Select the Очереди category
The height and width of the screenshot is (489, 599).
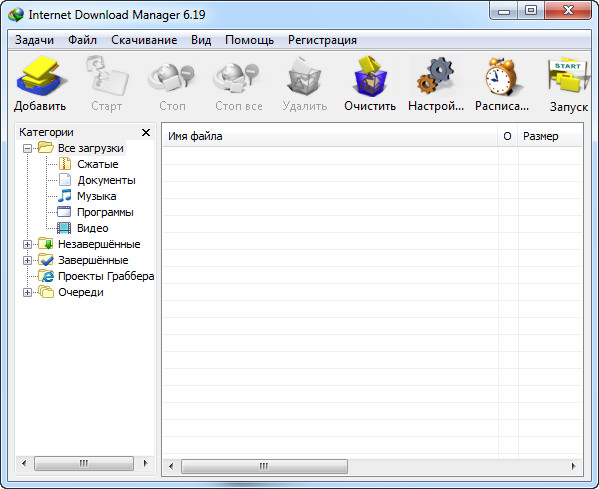[81, 293]
